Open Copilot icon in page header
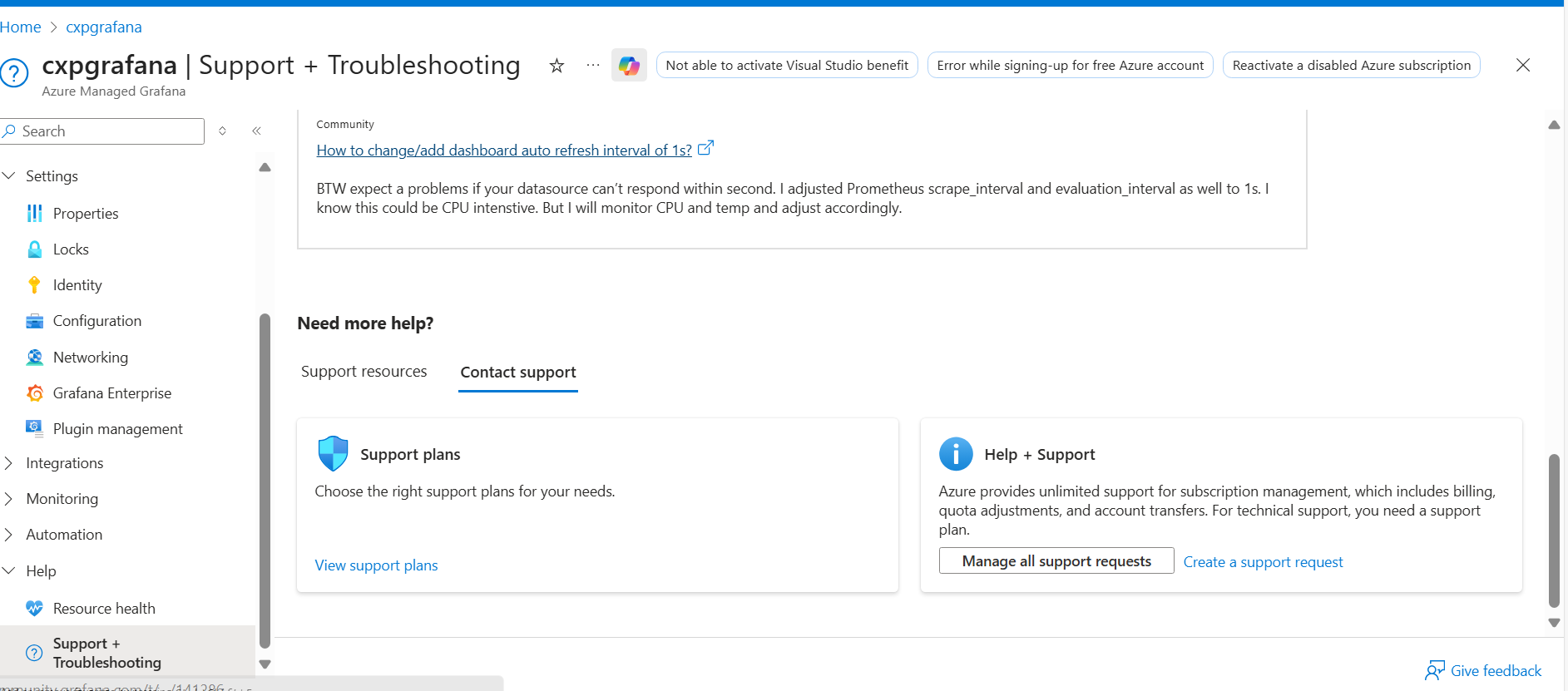The height and width of the screenshot is (691, 1568). [629, 65]
